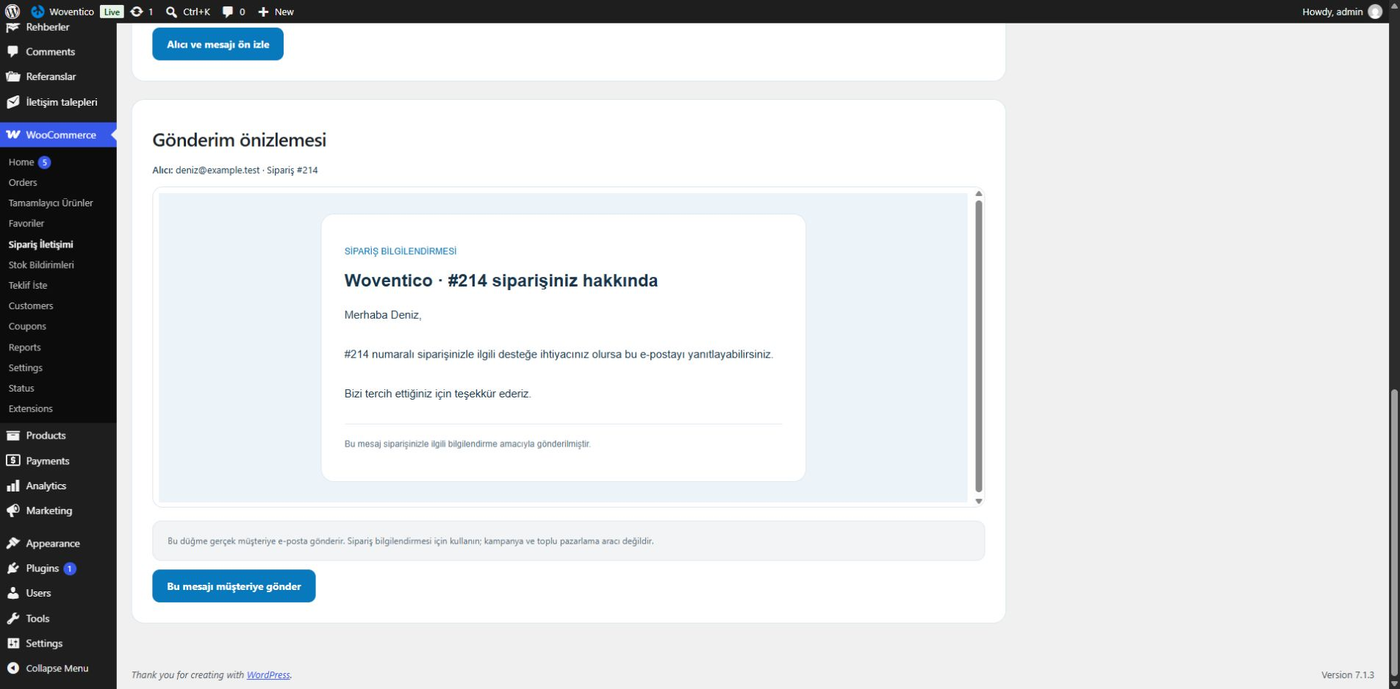Click the Appearance paintbrush icon
This screenshot has height=689, width=1400.
[13, 544]
